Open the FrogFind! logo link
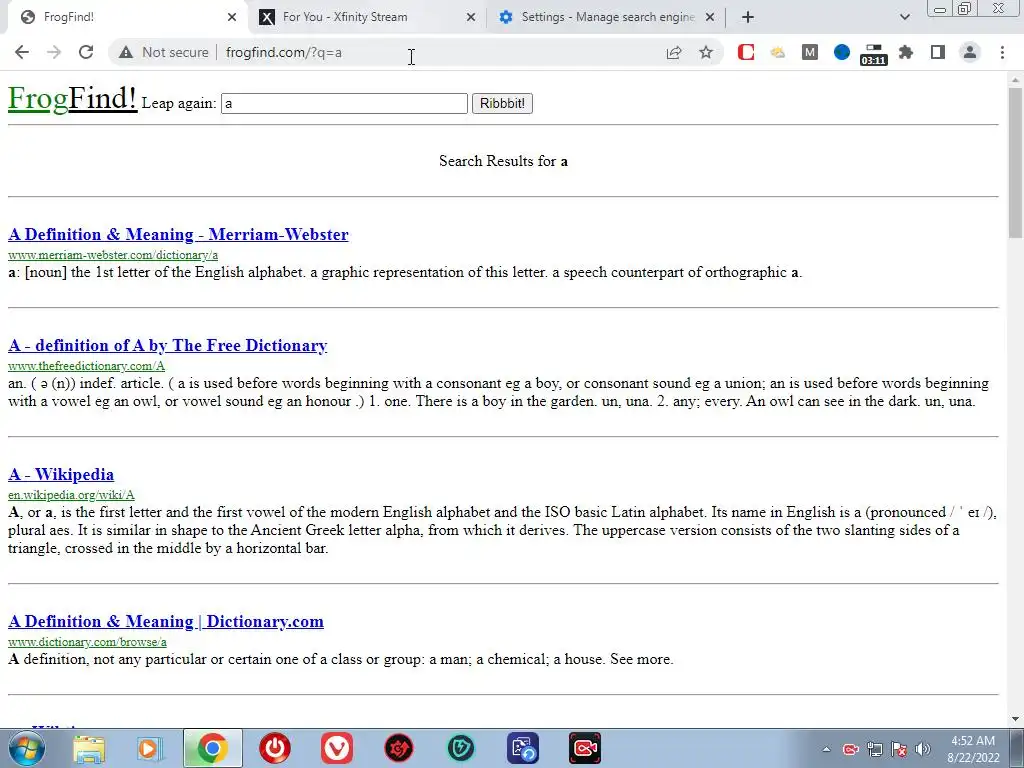This screenshot has width=1024, height=768. point(72,99)
